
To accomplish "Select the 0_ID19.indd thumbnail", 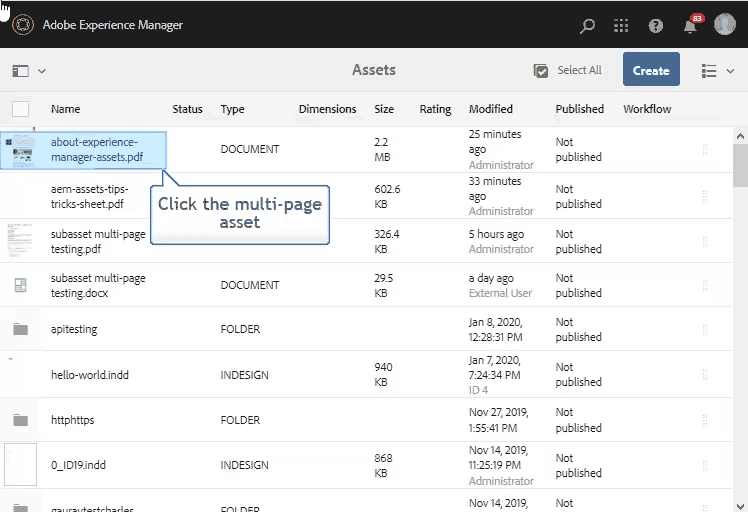I will point(20,465).
